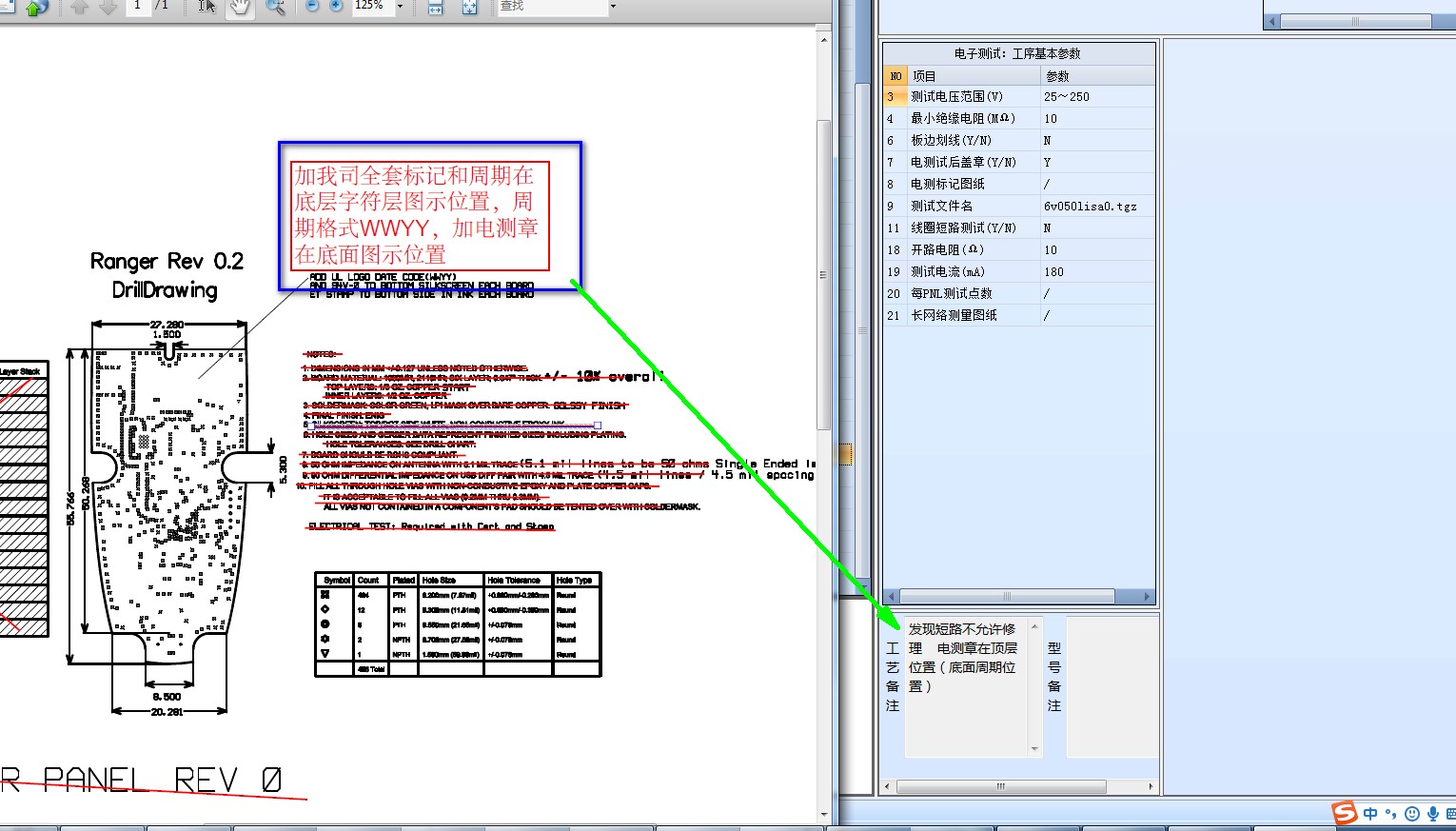Click the NO column header

[895, 75]
